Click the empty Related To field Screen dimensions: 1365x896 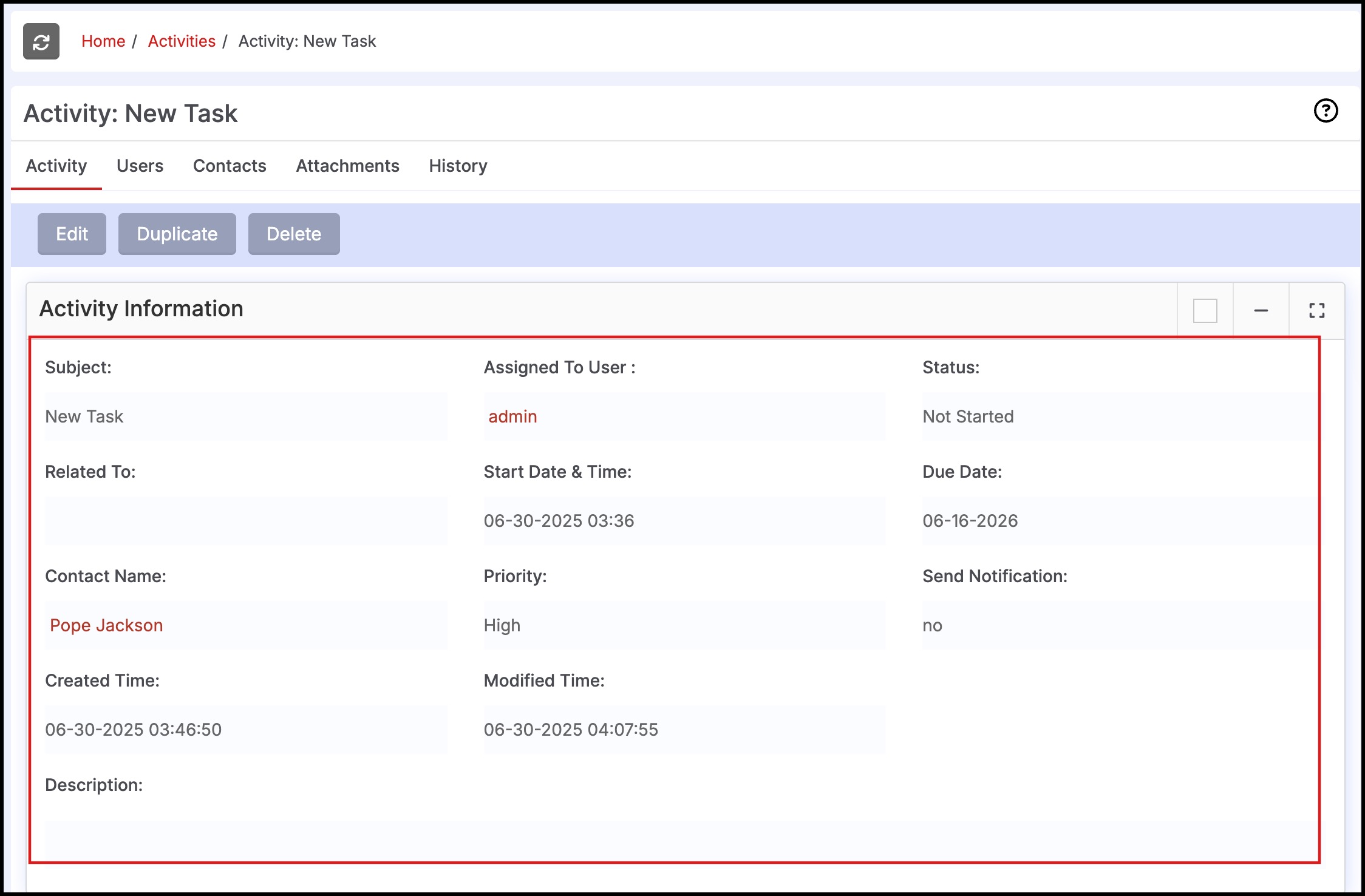[246, 521]
